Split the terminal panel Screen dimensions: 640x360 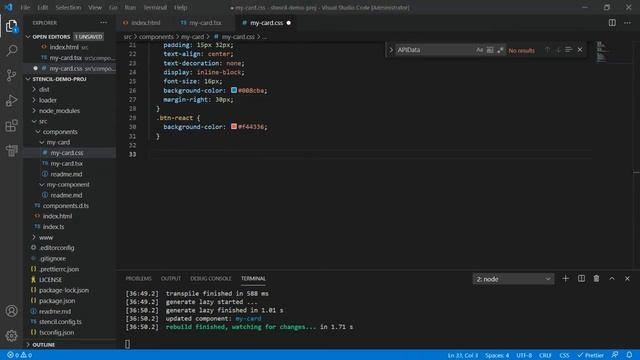[581, 278]
